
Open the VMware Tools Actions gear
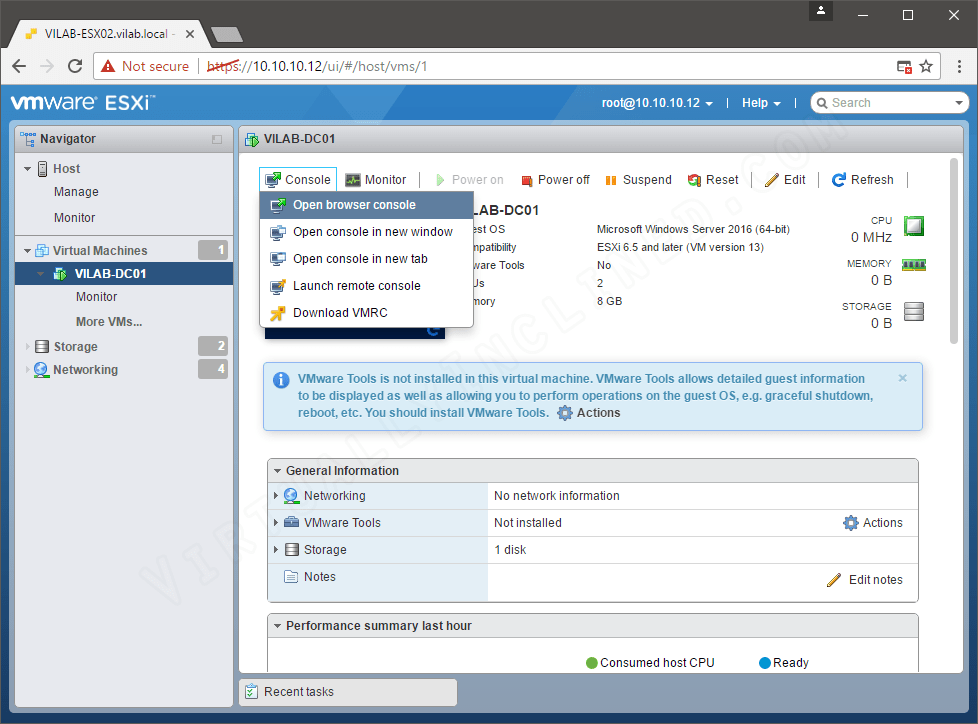(x=850, y=522)
